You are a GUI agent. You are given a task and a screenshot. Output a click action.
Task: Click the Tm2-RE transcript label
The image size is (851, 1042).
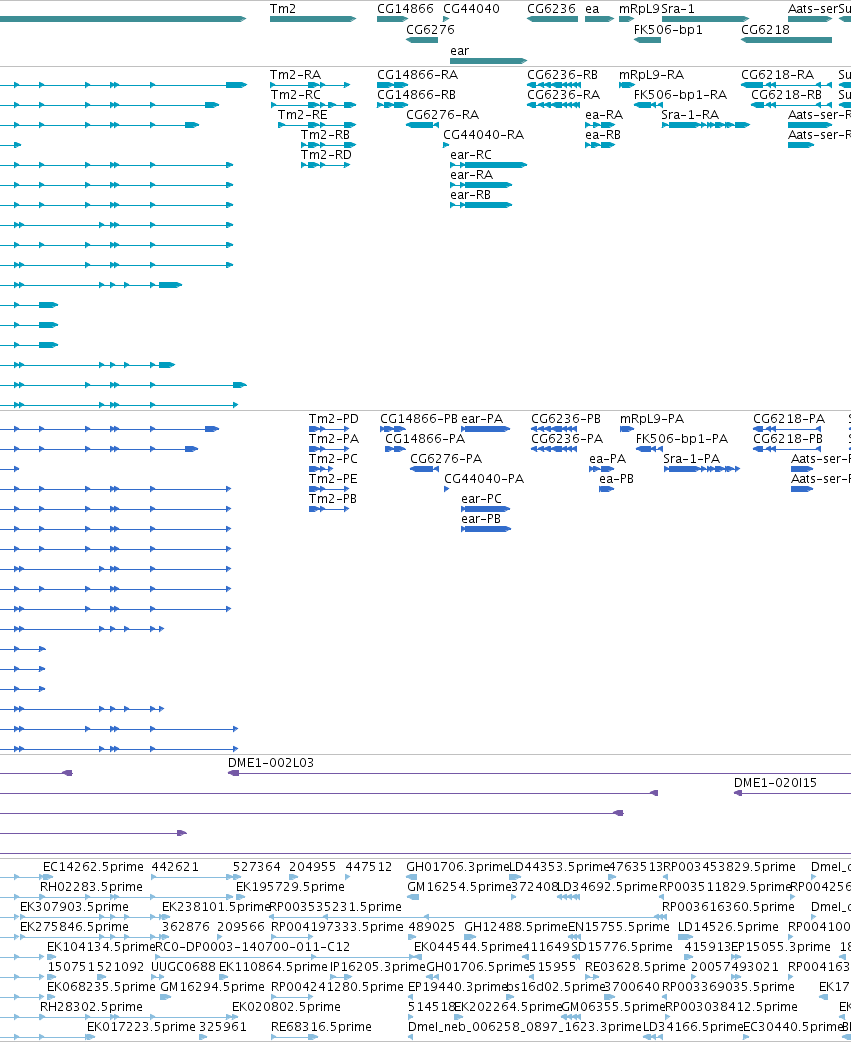(x=302, y=114)
